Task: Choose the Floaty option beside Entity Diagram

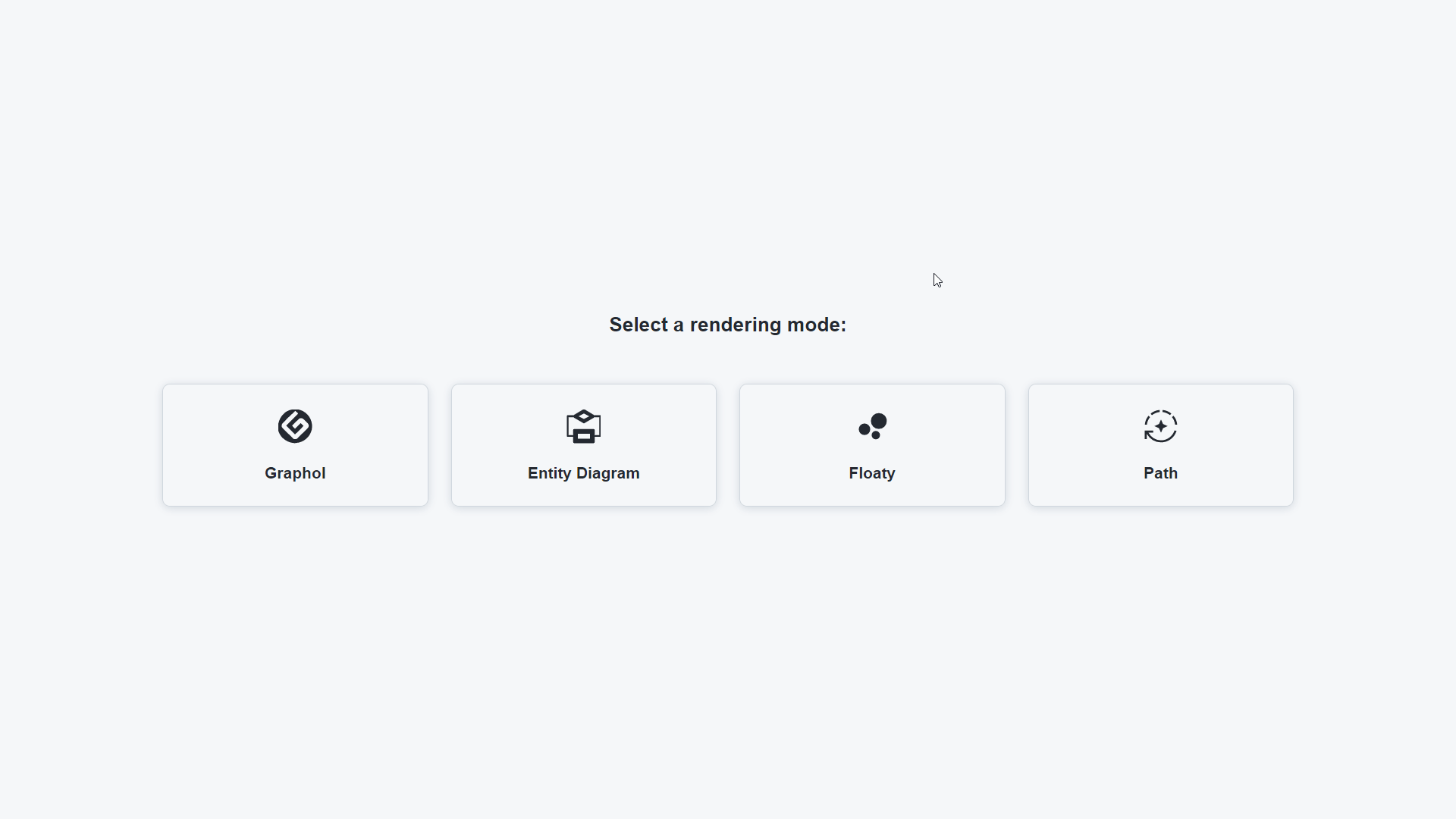Action: tap(872, 445)
